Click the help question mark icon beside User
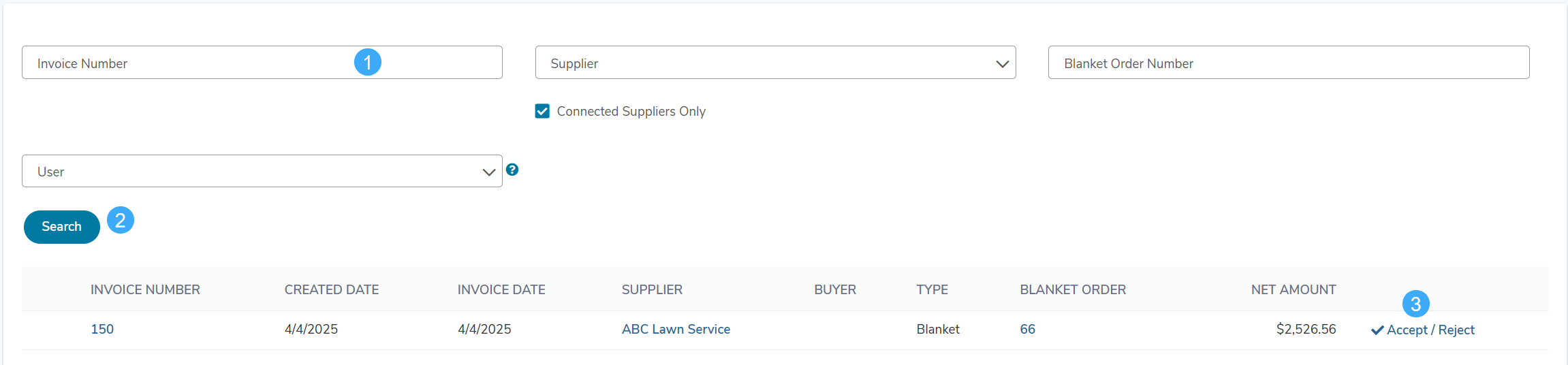The height and width of the screenshot is (365, 1568). pos(512,170)
